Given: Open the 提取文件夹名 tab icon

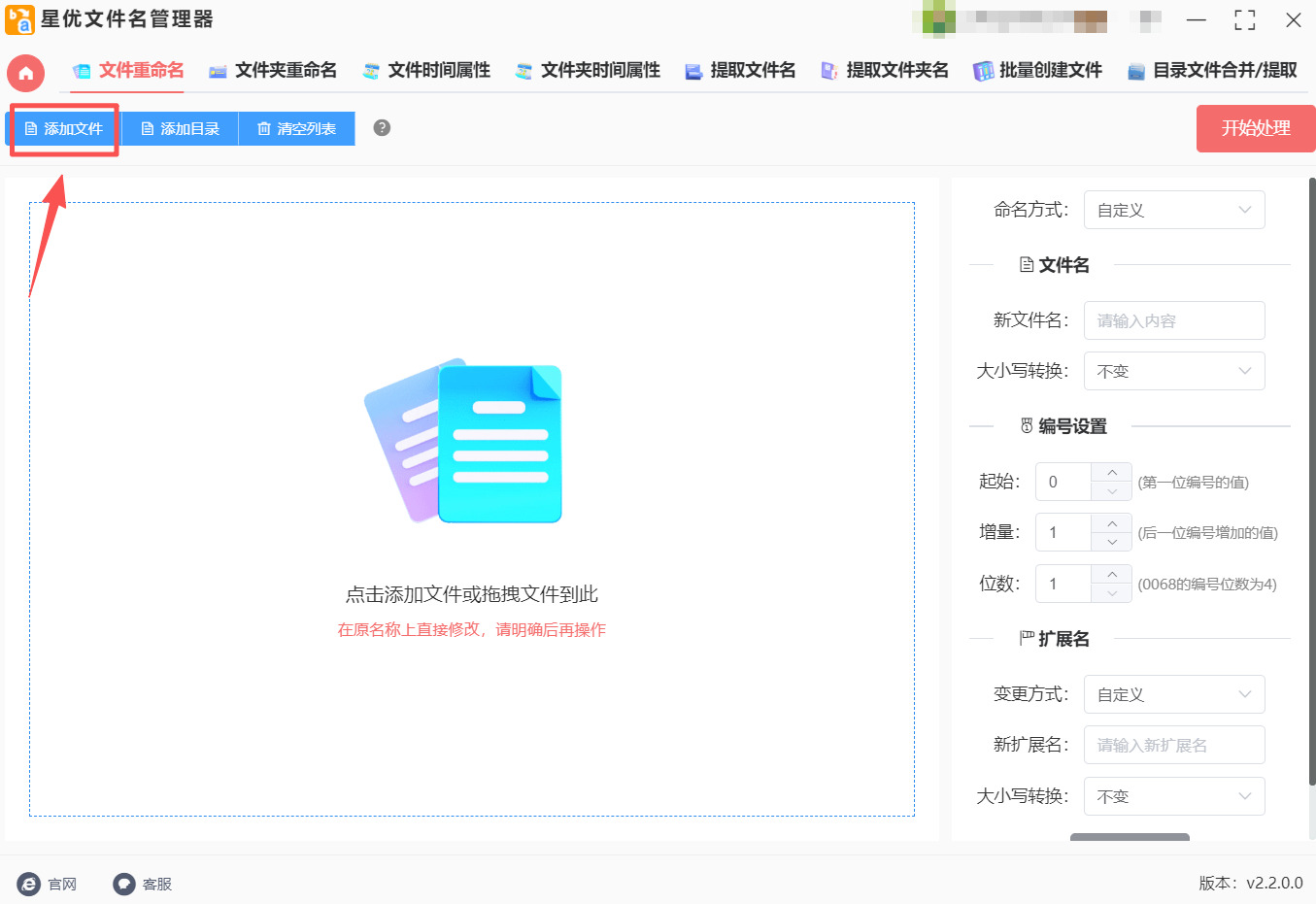Looking at the screenshot, I should [x=829, y=71].
